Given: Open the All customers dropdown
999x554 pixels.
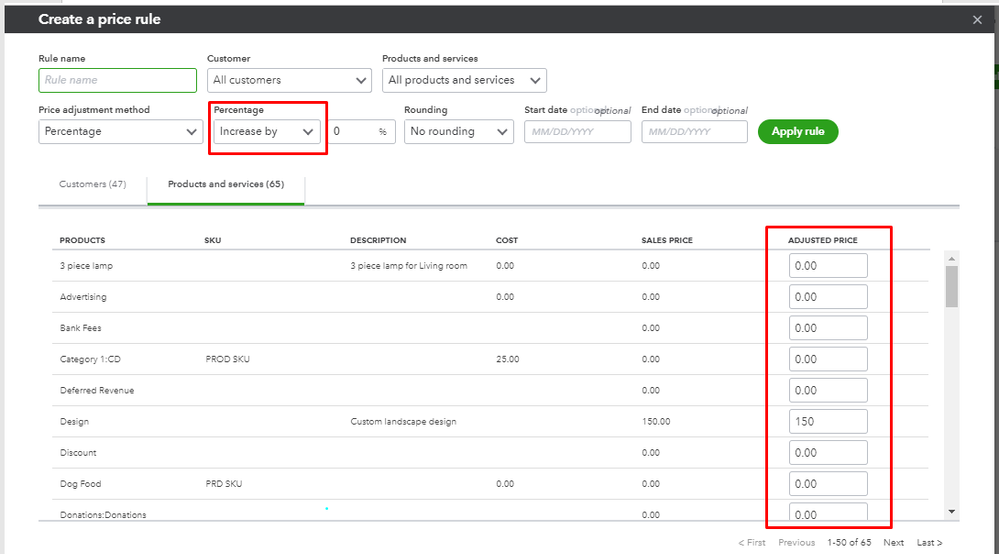Looking at the screenshot, I should (290, 80).
